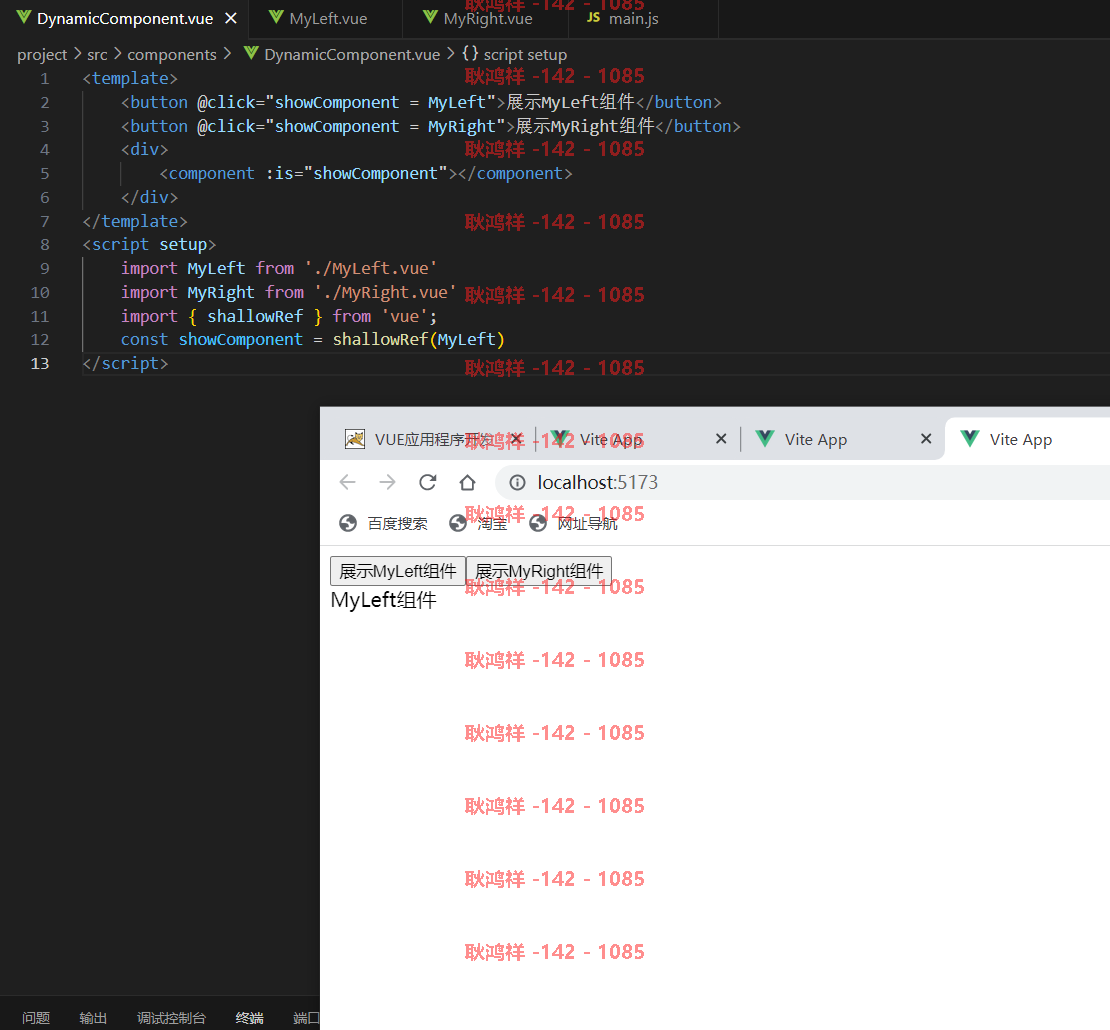
Task: Click the 展示MyRight组件 button
Action: [x=539, y=571]
